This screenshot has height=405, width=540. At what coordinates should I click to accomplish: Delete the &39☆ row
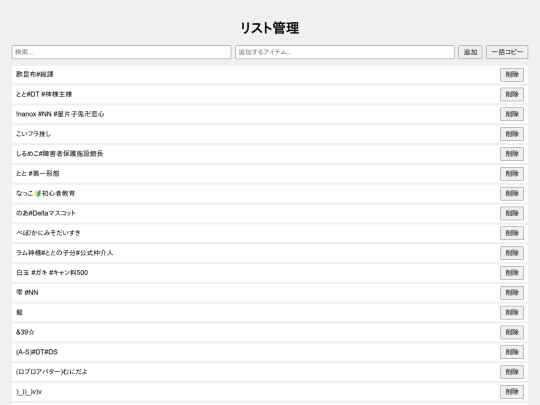512,332
